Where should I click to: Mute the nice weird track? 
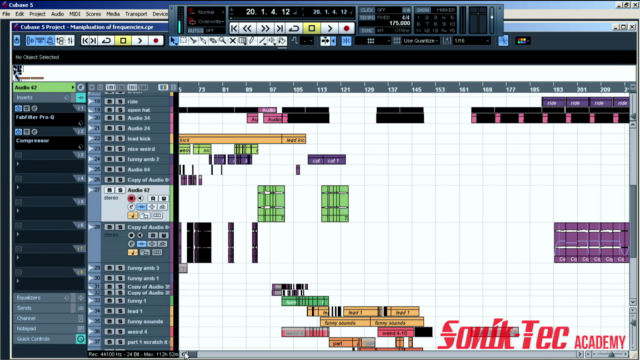point(109,149)
